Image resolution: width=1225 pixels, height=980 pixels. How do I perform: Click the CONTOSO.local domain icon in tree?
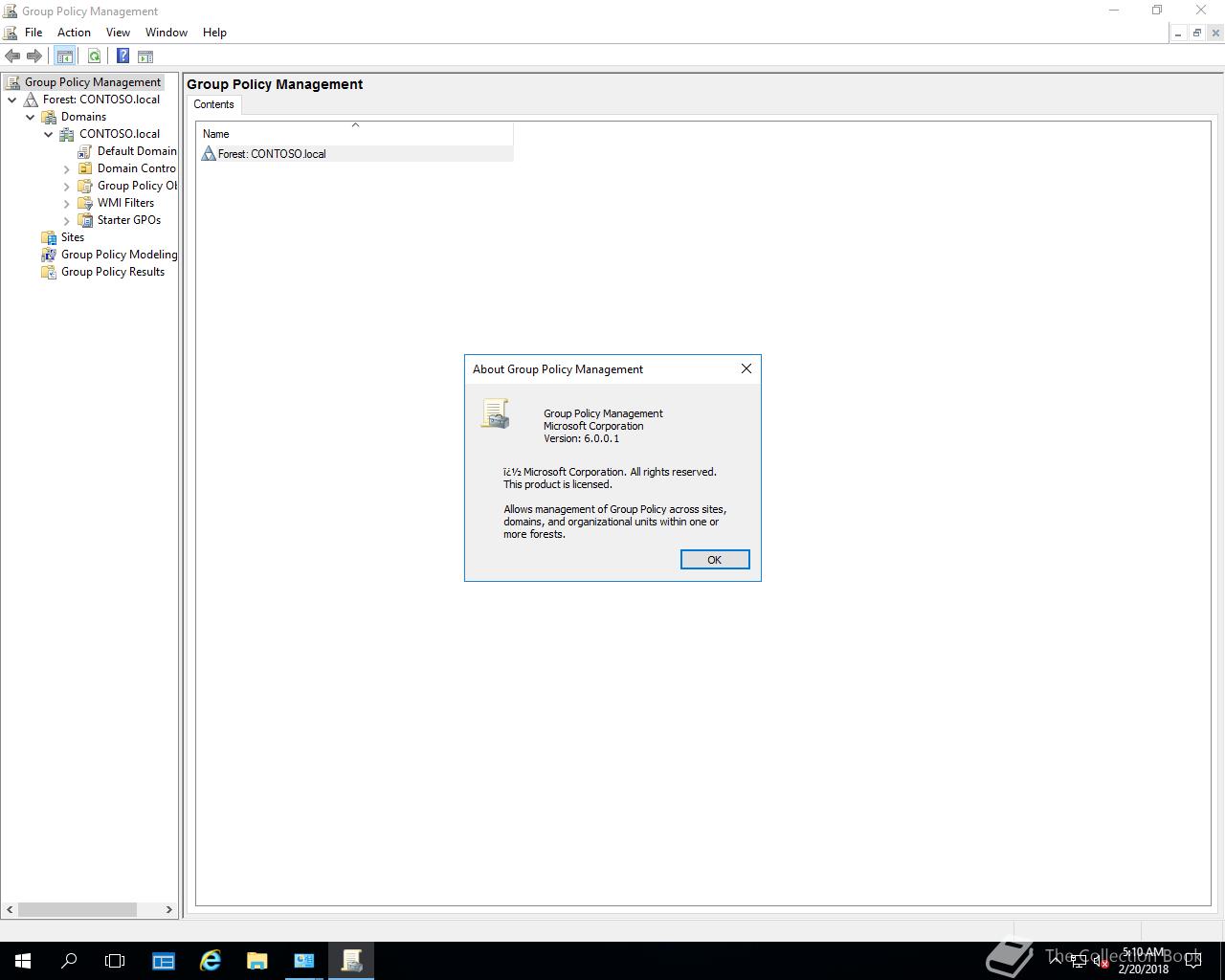point(67,134)
